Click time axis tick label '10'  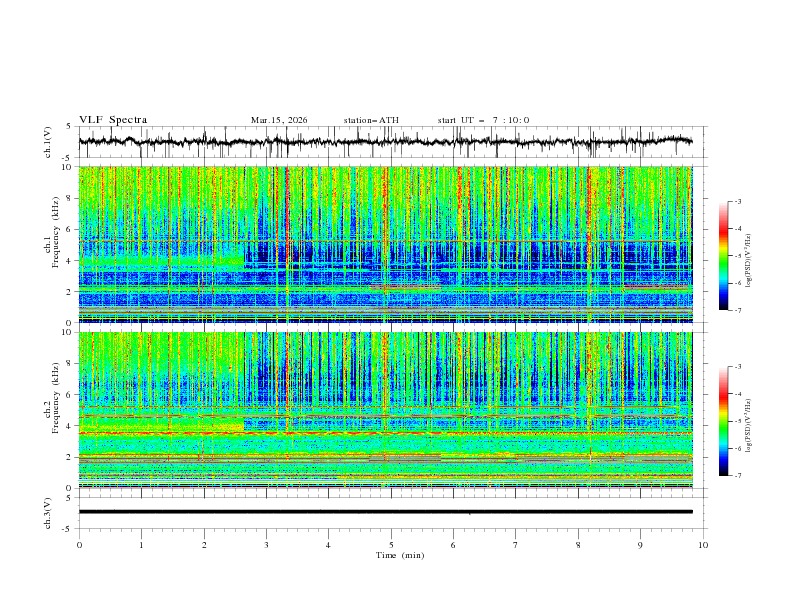pyautogui.click(x=703, y=545)
